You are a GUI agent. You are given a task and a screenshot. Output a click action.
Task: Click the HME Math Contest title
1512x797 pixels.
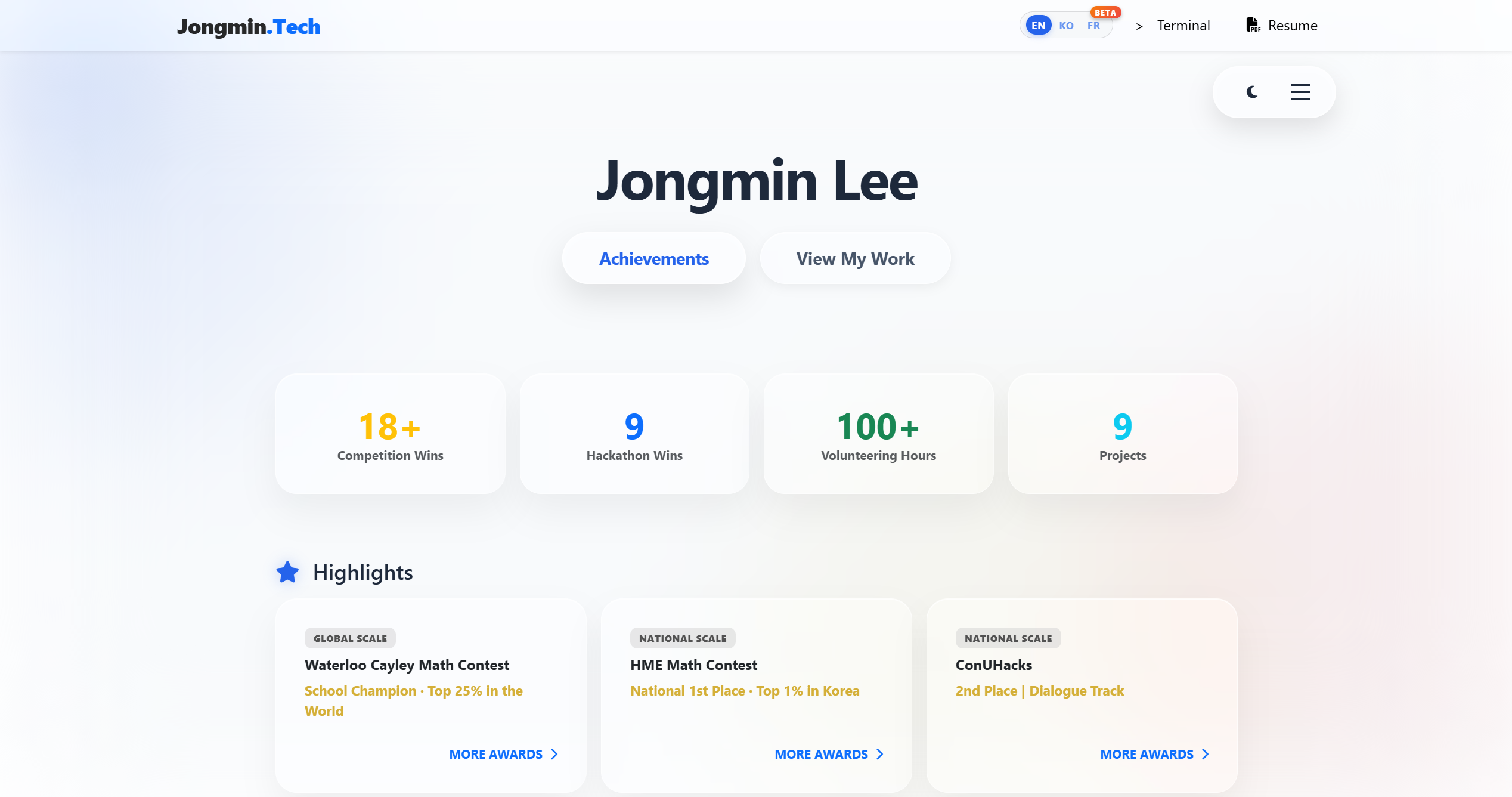[693, 665]
